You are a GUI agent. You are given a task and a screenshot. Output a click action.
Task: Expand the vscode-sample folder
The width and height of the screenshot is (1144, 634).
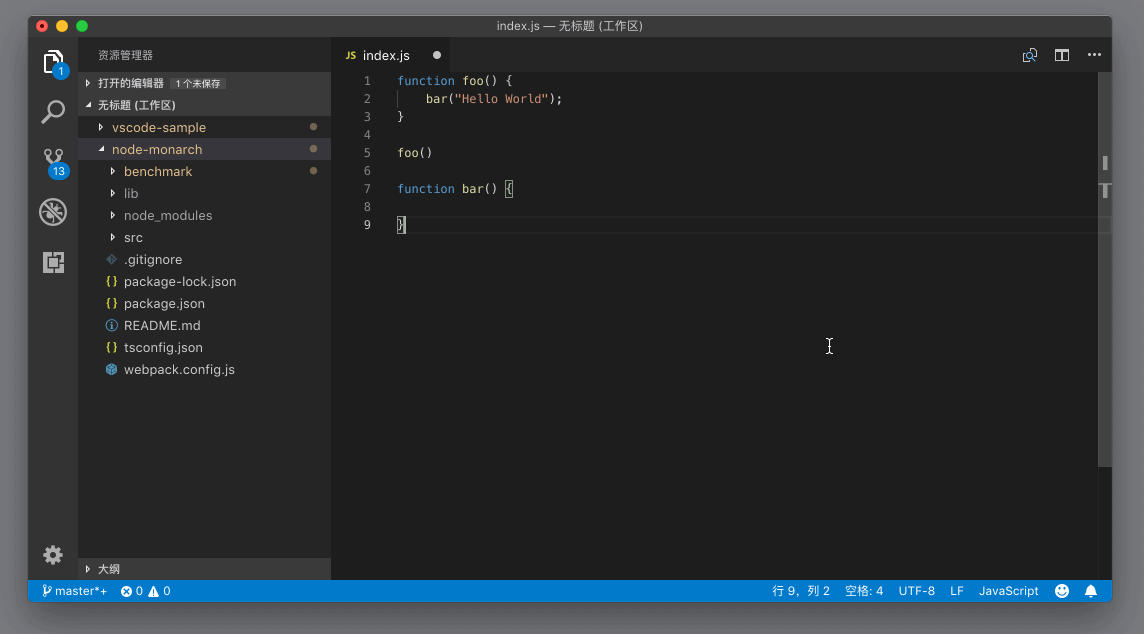(158, 127)
